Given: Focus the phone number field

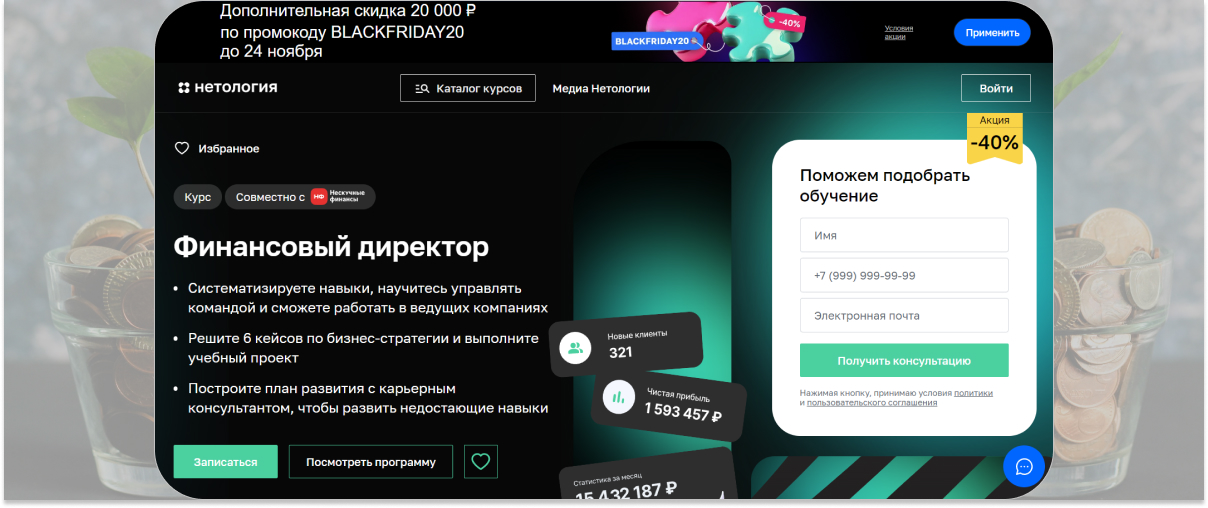Looking at the screenshot, I should [904, 275].
